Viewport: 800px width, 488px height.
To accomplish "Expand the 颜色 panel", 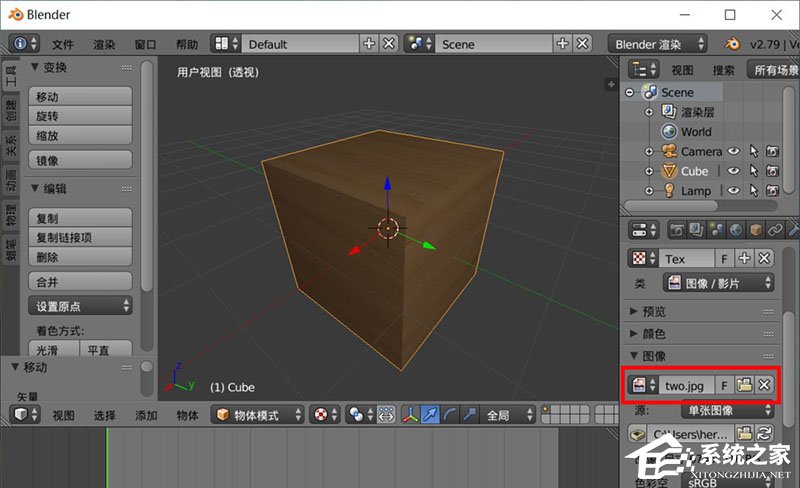I will point(633,333).
